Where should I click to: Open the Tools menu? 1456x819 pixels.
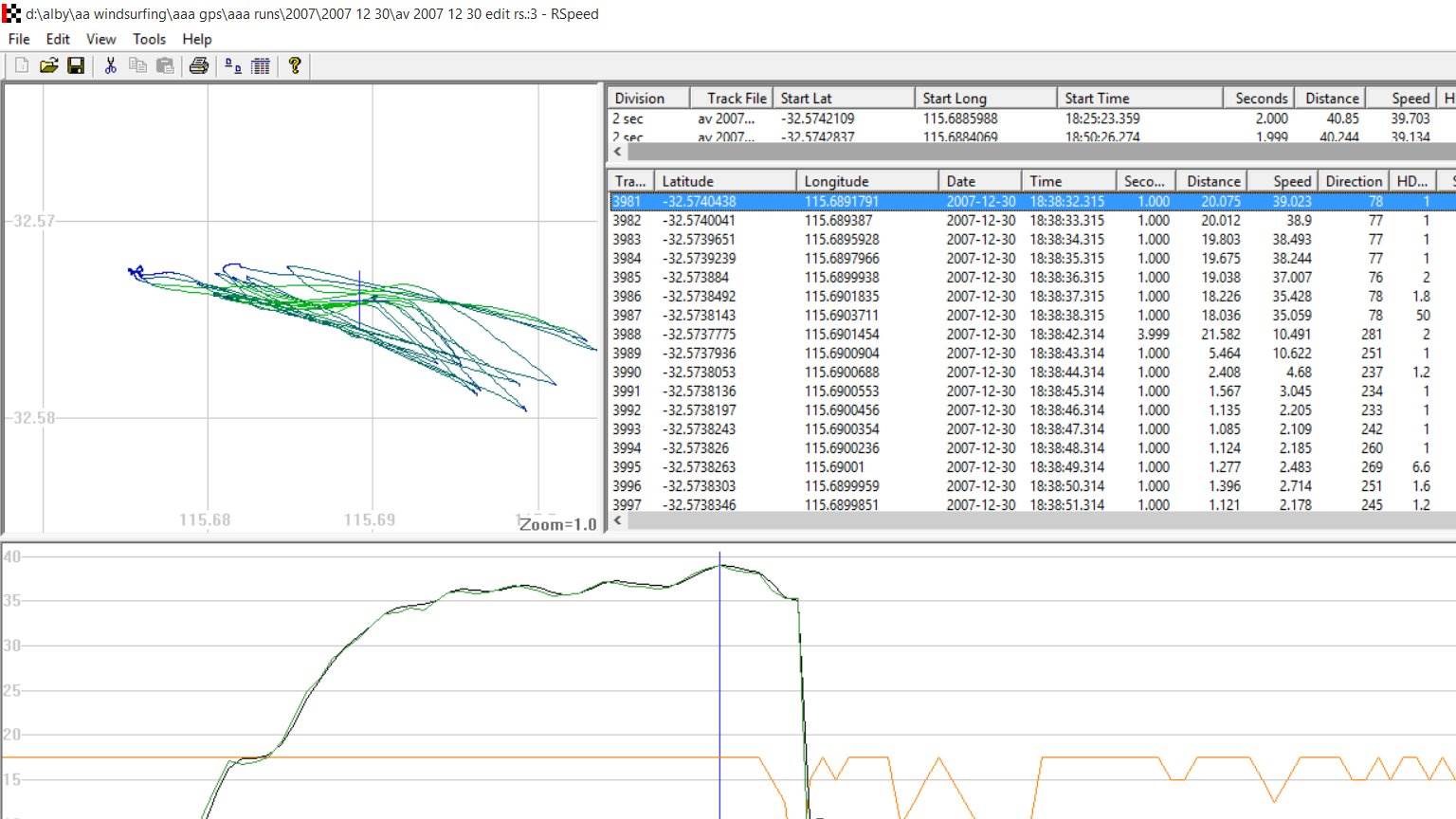(149, 39)
